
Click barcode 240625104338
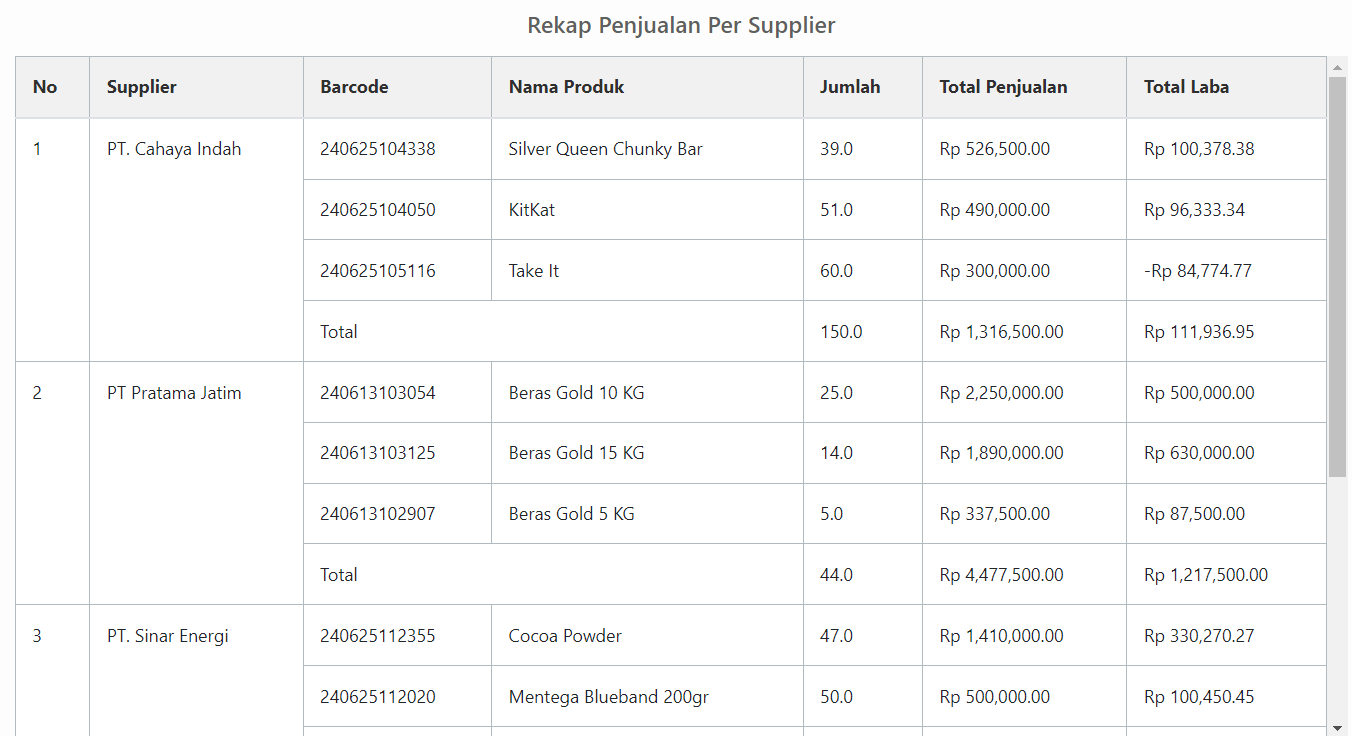378,149
